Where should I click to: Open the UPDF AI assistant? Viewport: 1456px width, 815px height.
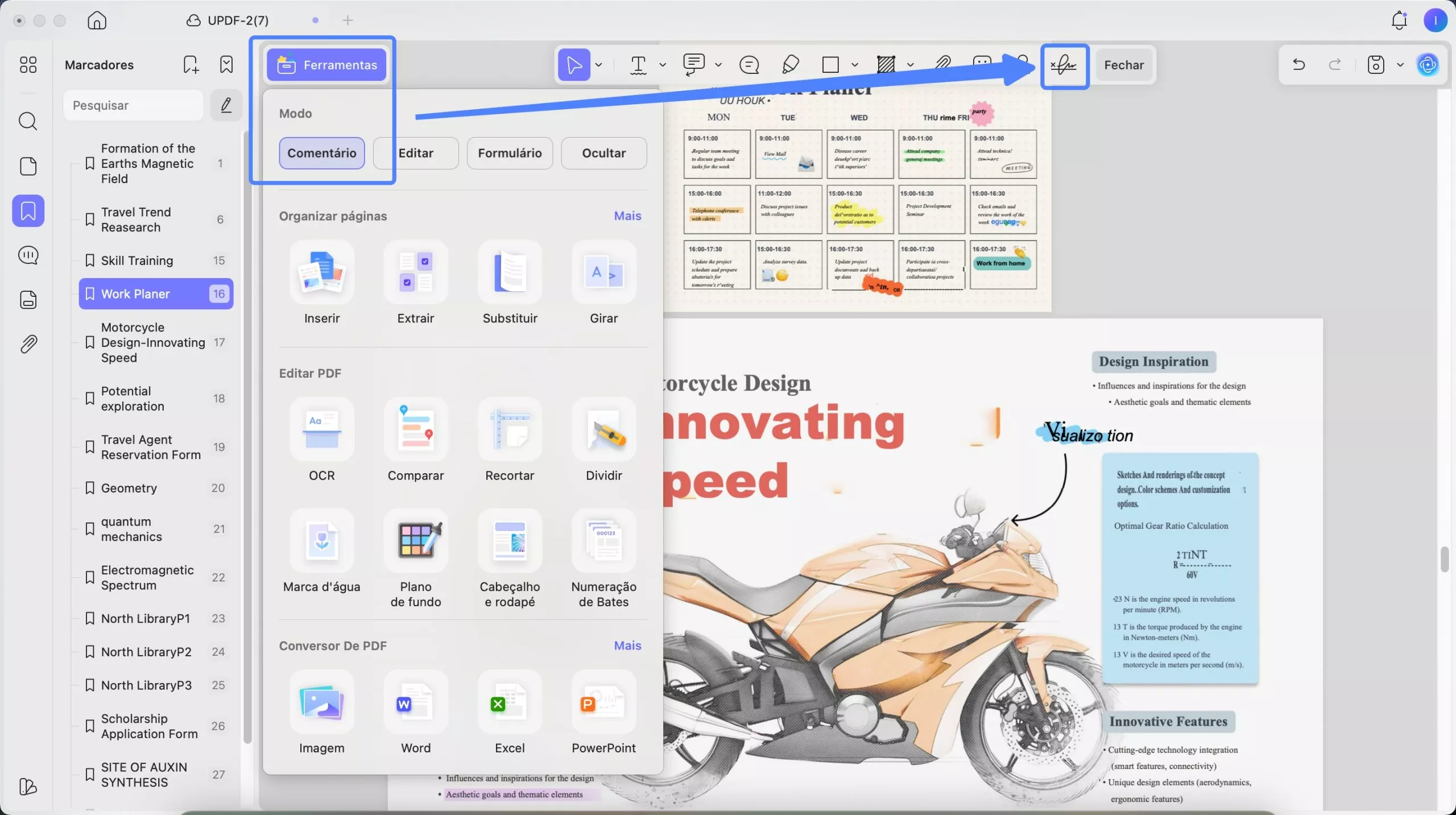[x=1428, y=65]
